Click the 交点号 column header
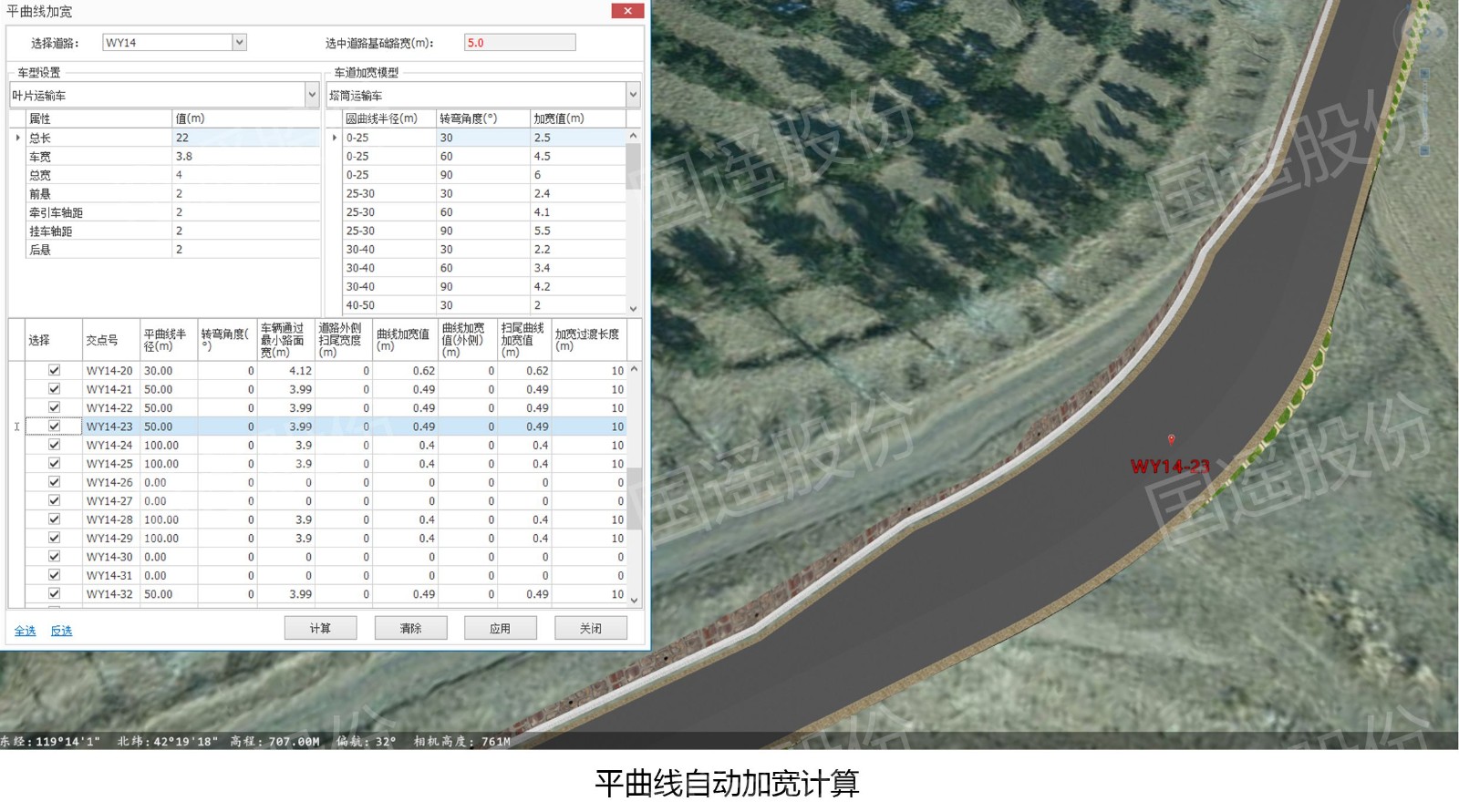The width and height of the screenshot is (1459, 812). point(110,340)
